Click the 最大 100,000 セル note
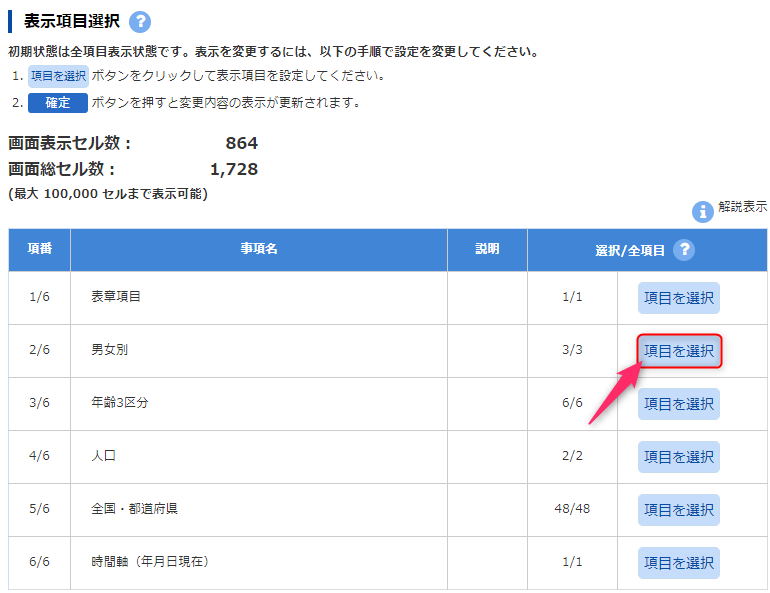The image size is (770, 593). pos(108,194)
